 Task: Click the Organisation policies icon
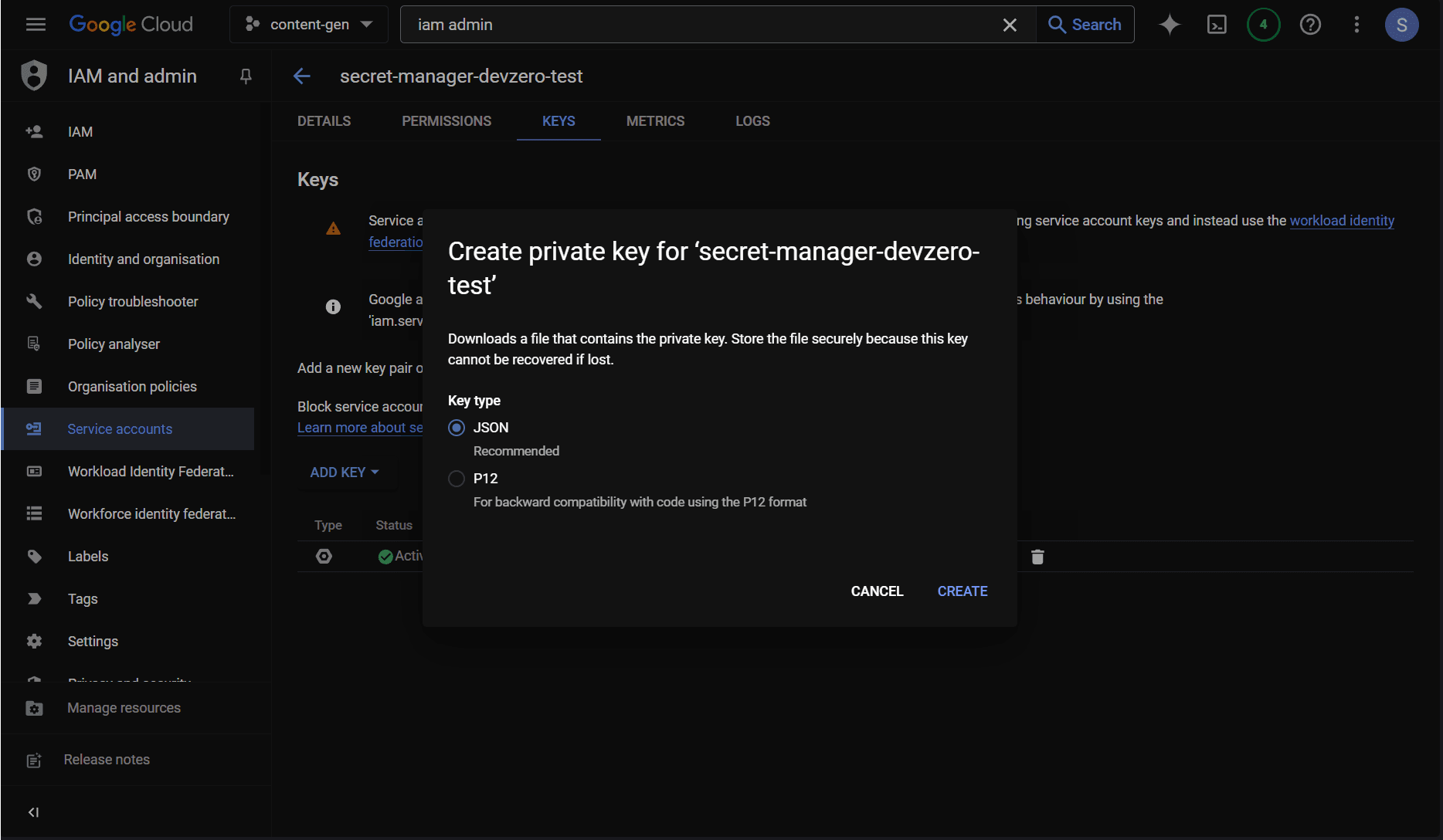pos(34,387)
